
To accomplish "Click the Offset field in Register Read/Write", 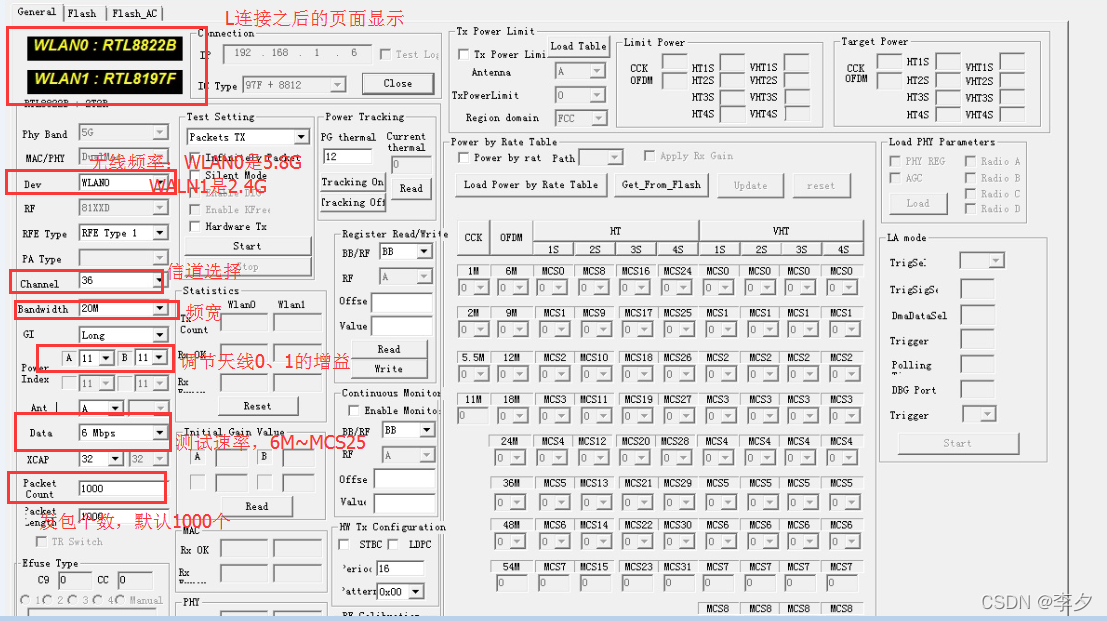I will [402, 303].
